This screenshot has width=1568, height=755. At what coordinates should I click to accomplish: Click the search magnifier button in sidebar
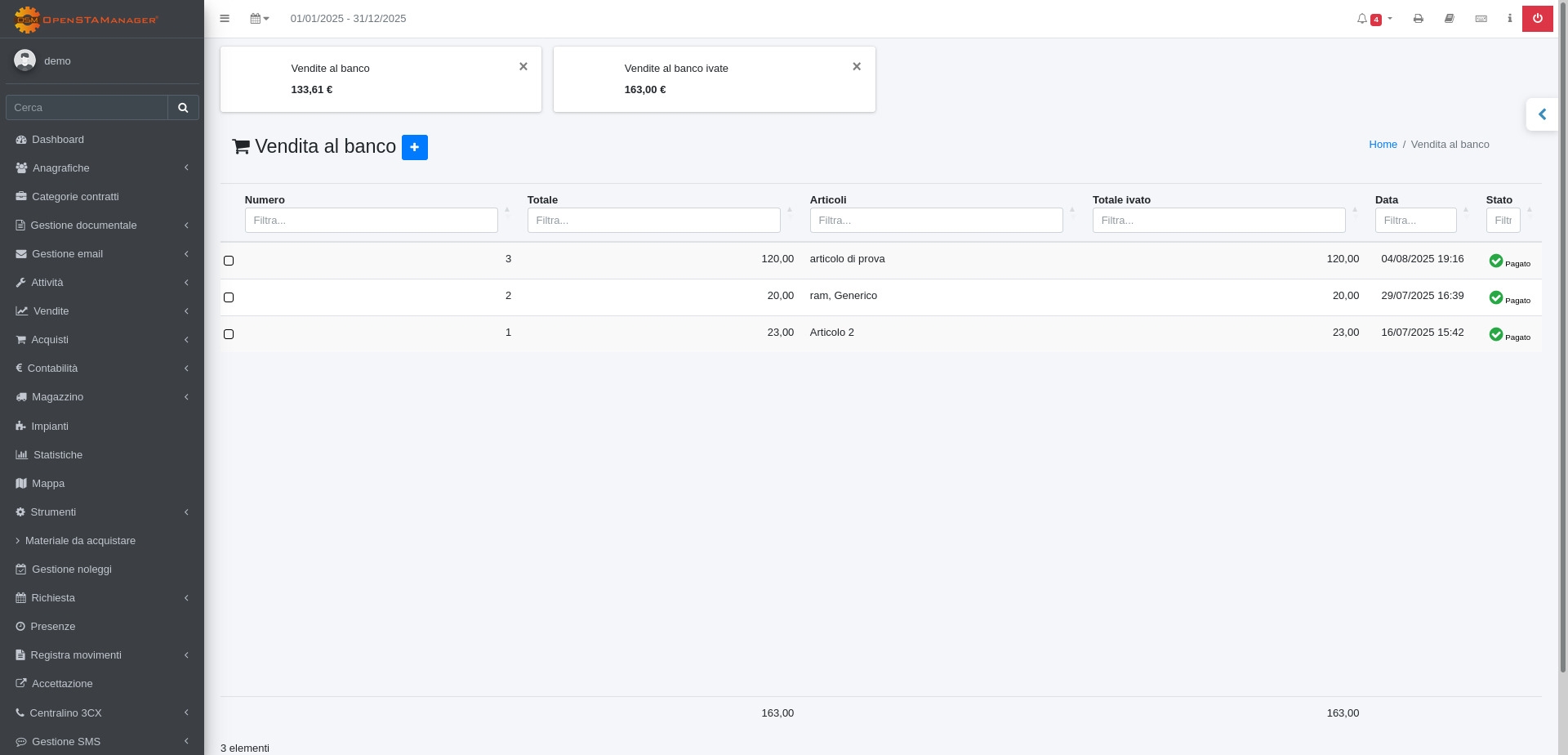coord(183,108)
